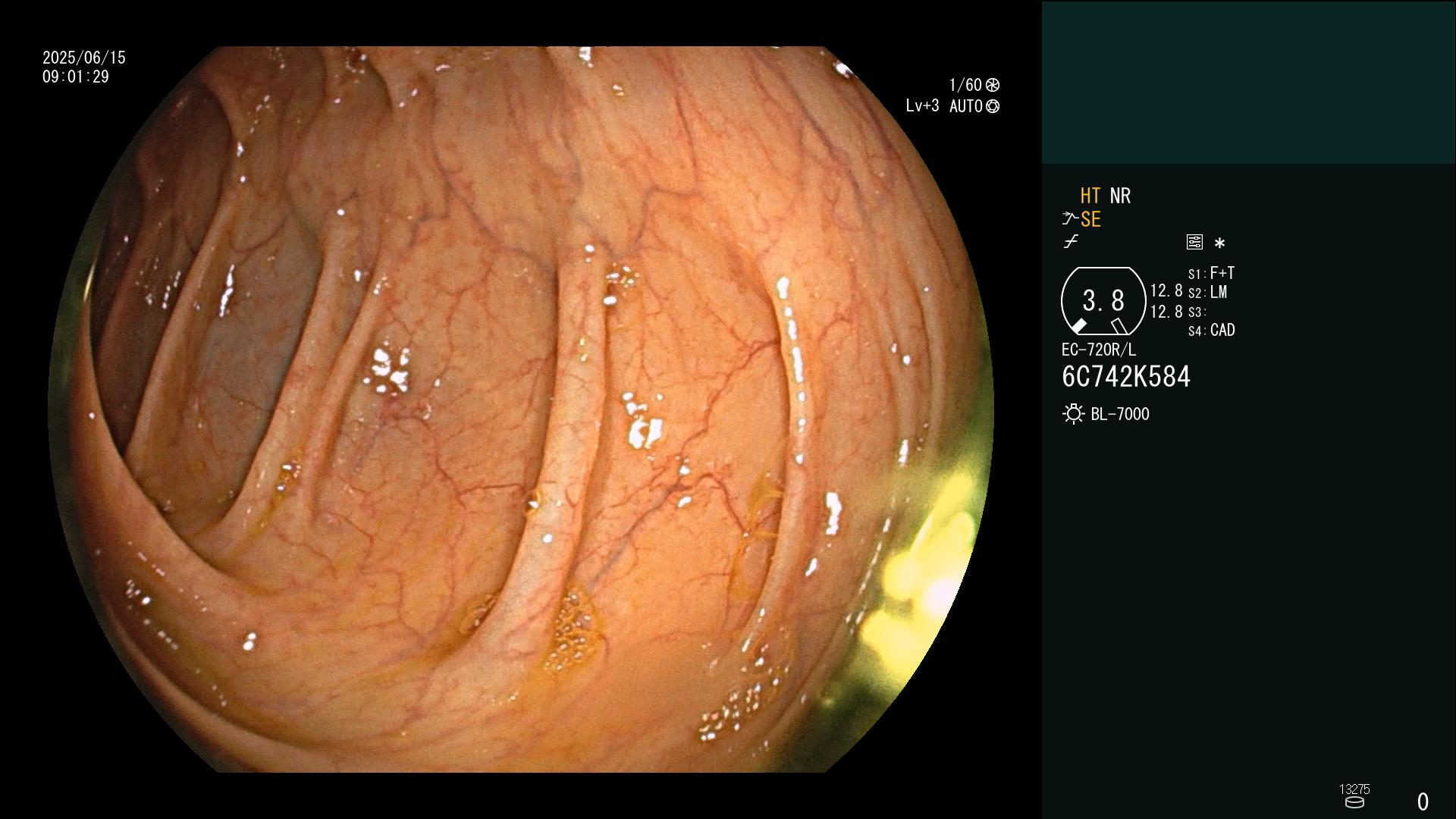
Task: Select the S1: F+T switch assignment
Action: [x=1211, y=273]
